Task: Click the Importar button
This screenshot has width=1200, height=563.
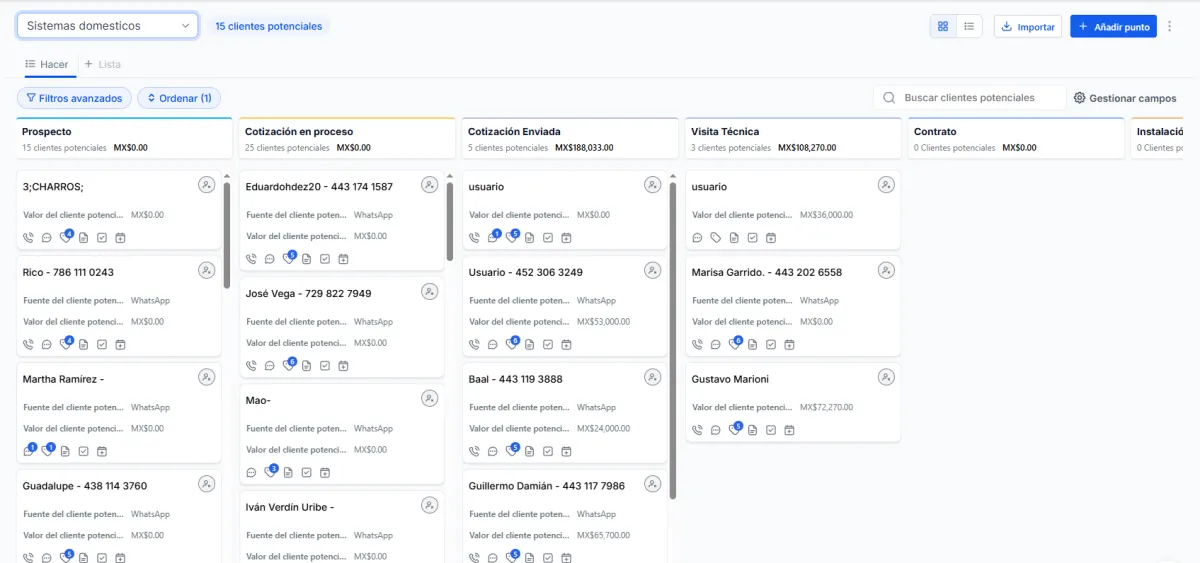Action: point(1028,27)
